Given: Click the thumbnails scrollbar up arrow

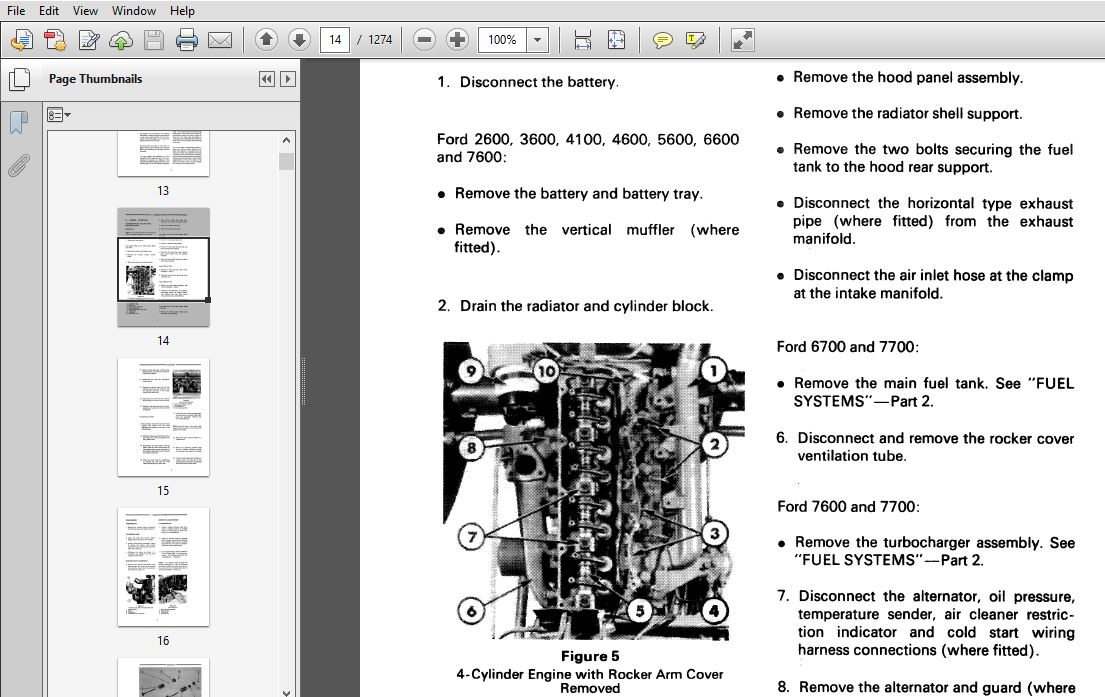Looking at the screenshot, I should click(286, 140).
